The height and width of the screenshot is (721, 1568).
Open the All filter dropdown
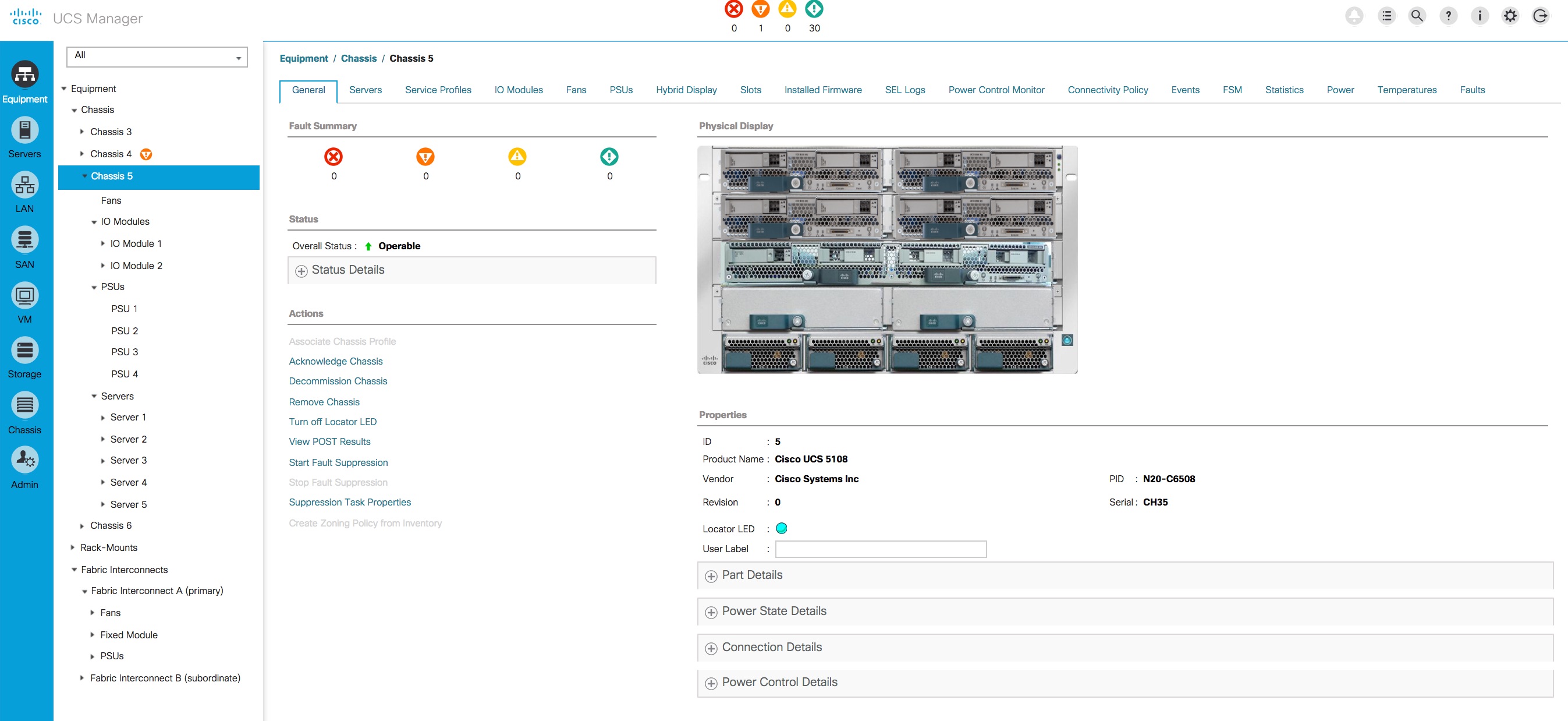point(239,56)
